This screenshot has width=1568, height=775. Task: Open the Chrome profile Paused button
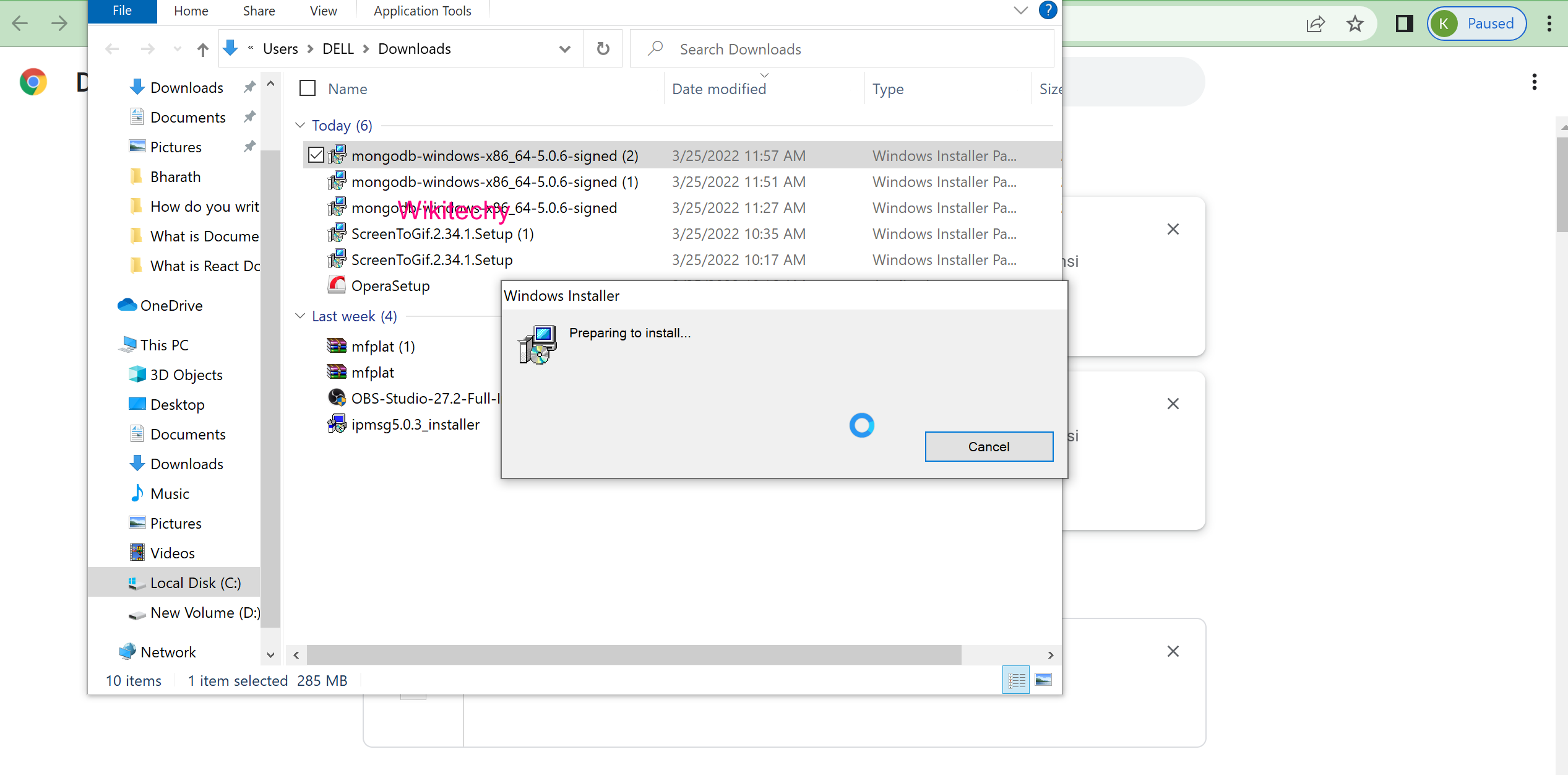[x=1476, y=24]
